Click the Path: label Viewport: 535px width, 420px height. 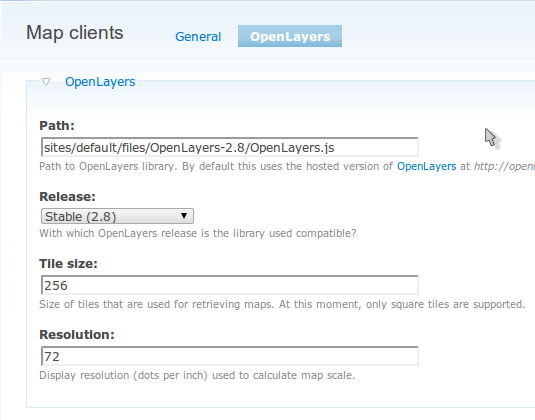(57, 126)
